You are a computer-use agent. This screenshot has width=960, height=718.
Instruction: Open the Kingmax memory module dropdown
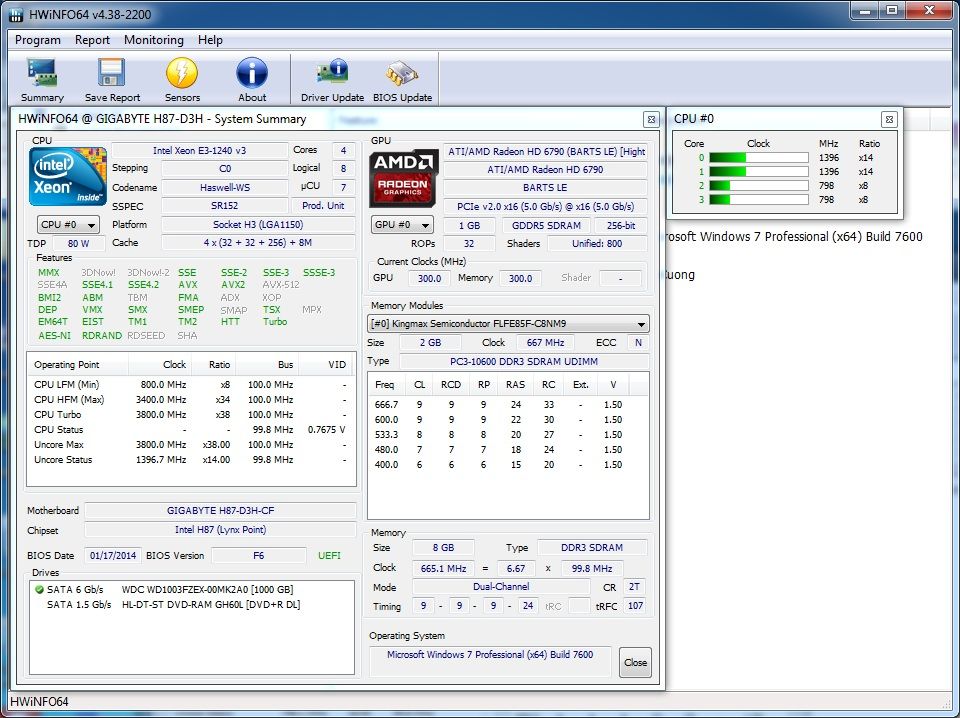pos(508,323)
